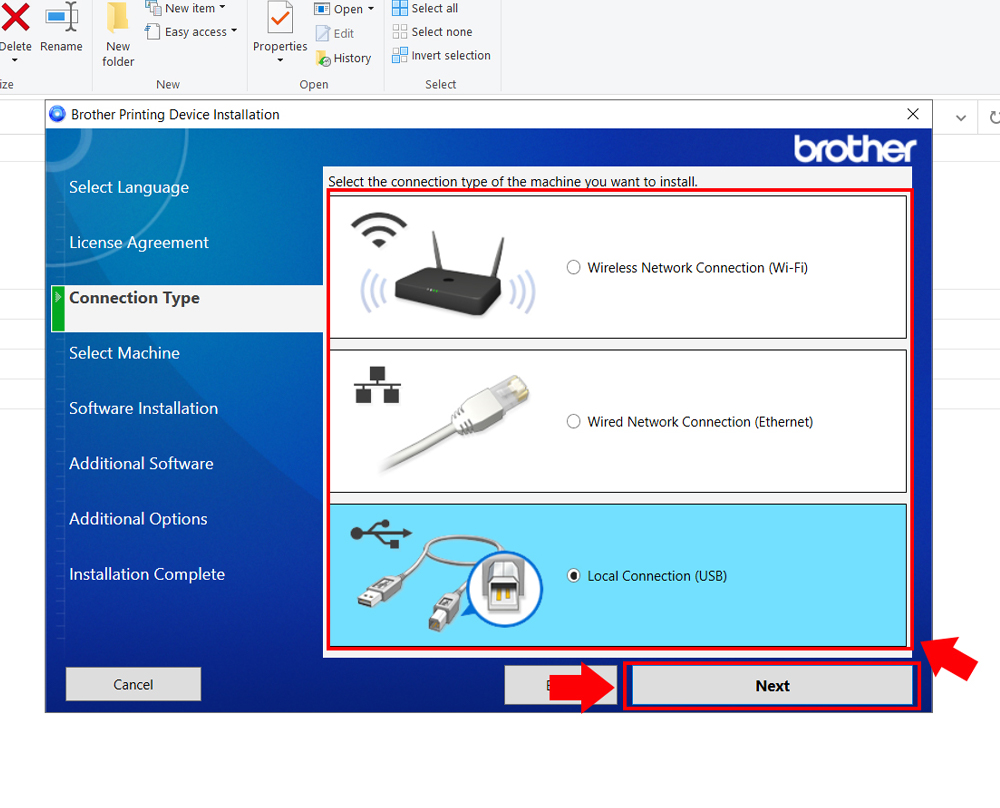Click the History icon in the Open group
The width and height of the screenshot is (1000, 808).
(323, 59)
